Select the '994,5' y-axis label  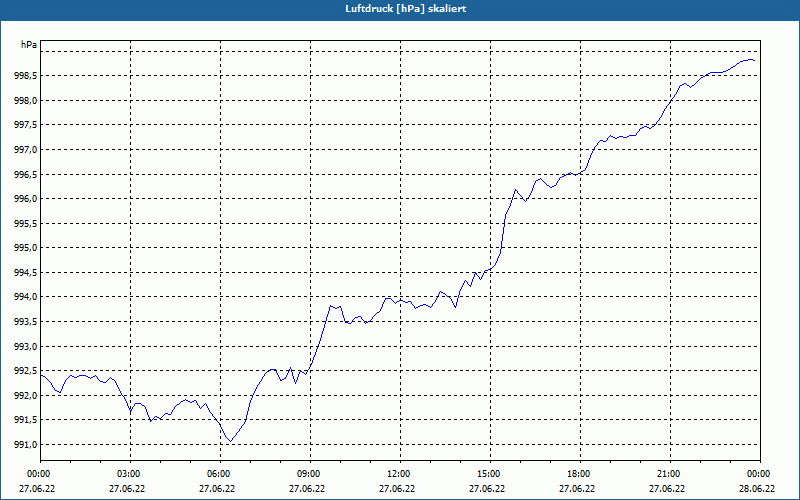pyautogui.click(x=27, y=272)
